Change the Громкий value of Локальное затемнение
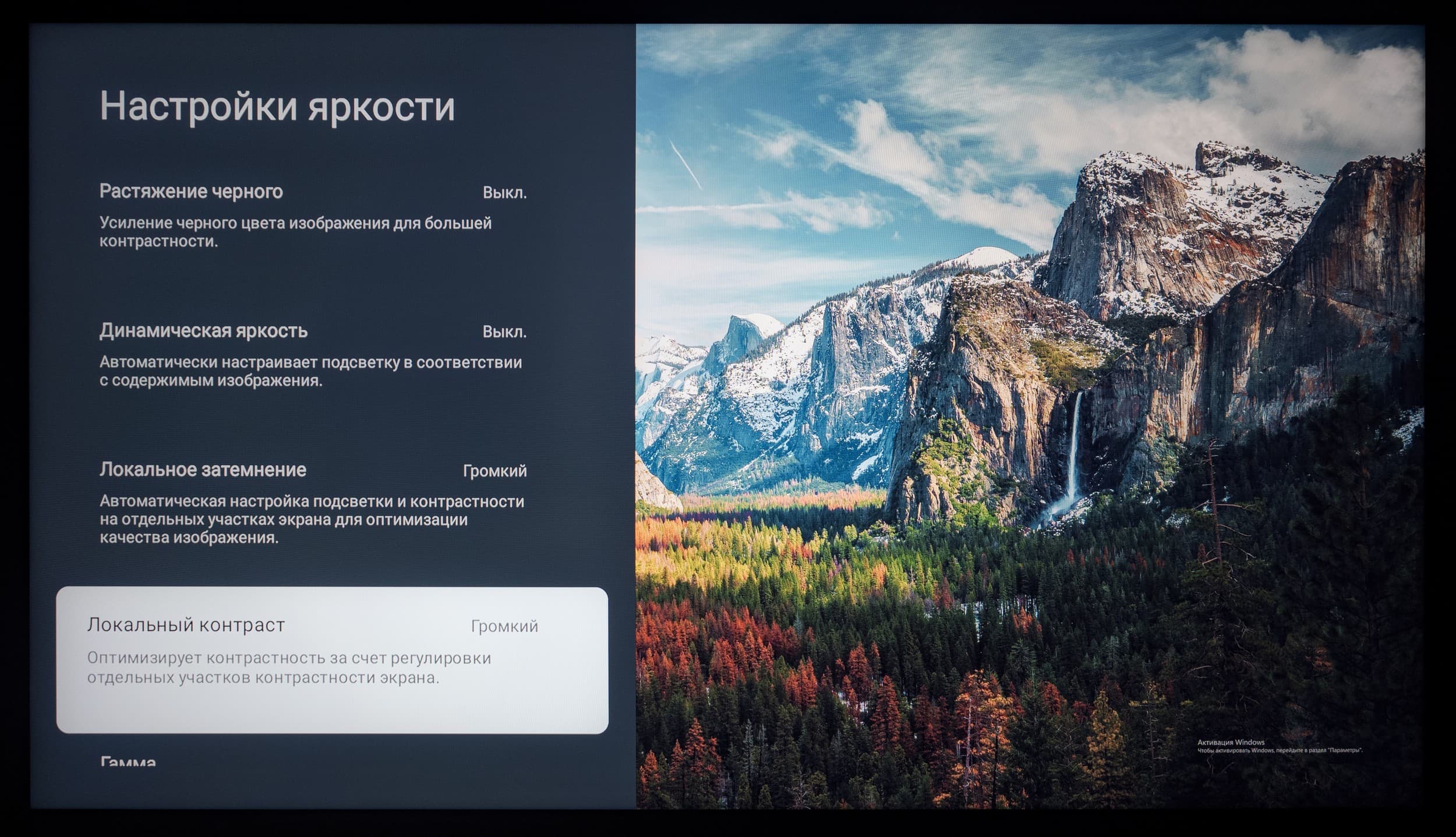 [494, 471]
